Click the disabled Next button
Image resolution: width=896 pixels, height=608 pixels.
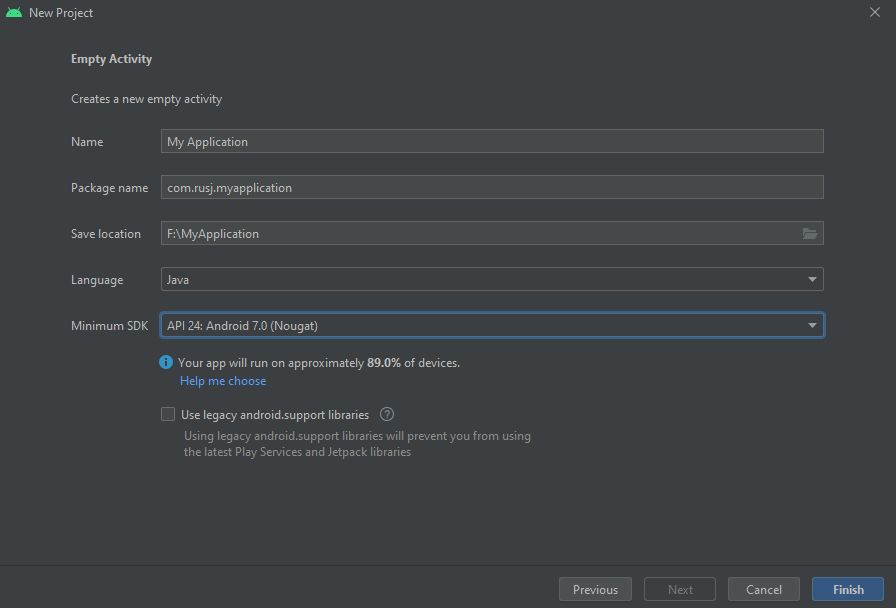coord(680,590)
